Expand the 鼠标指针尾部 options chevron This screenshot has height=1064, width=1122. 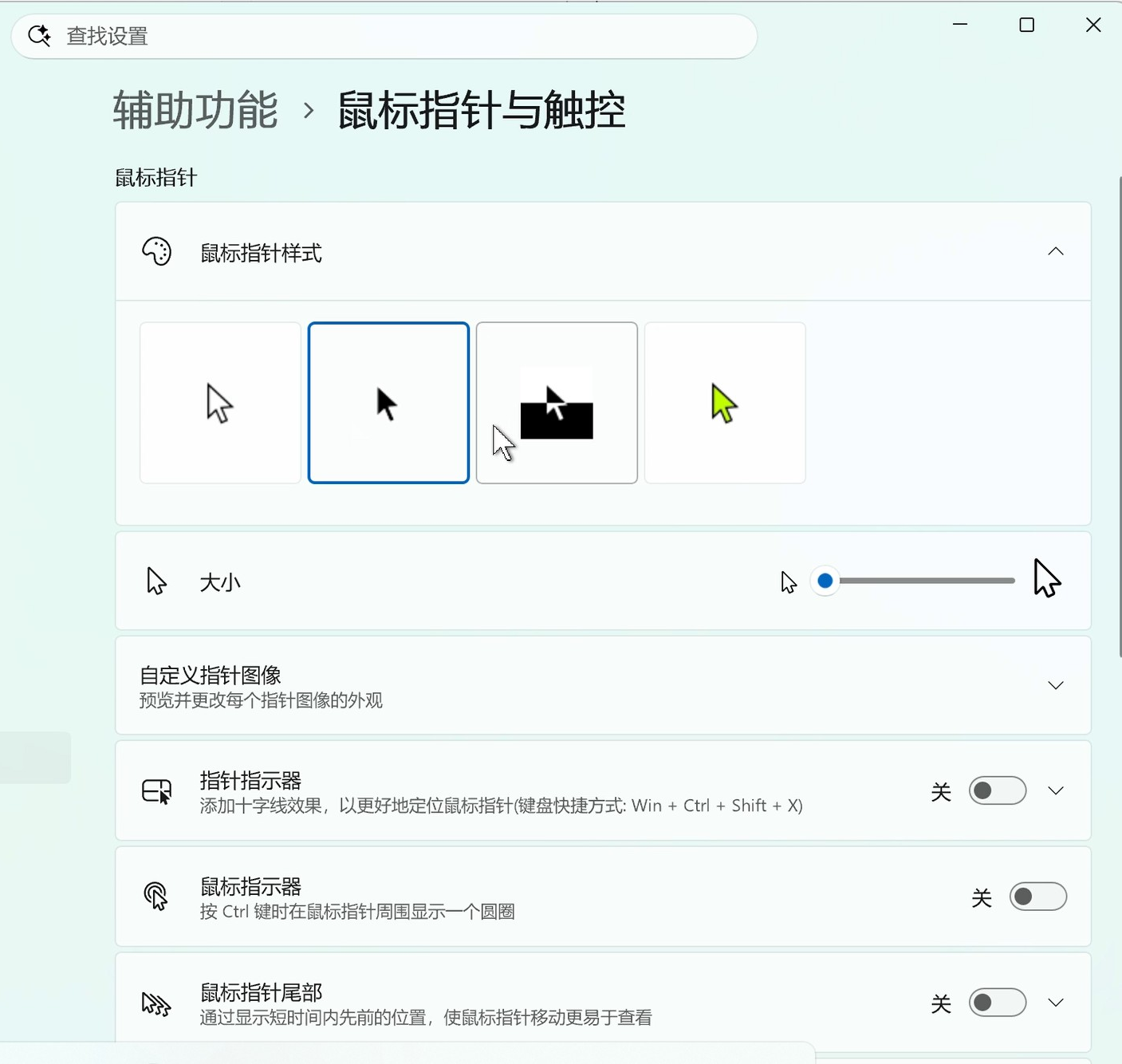(1056, 1003)
